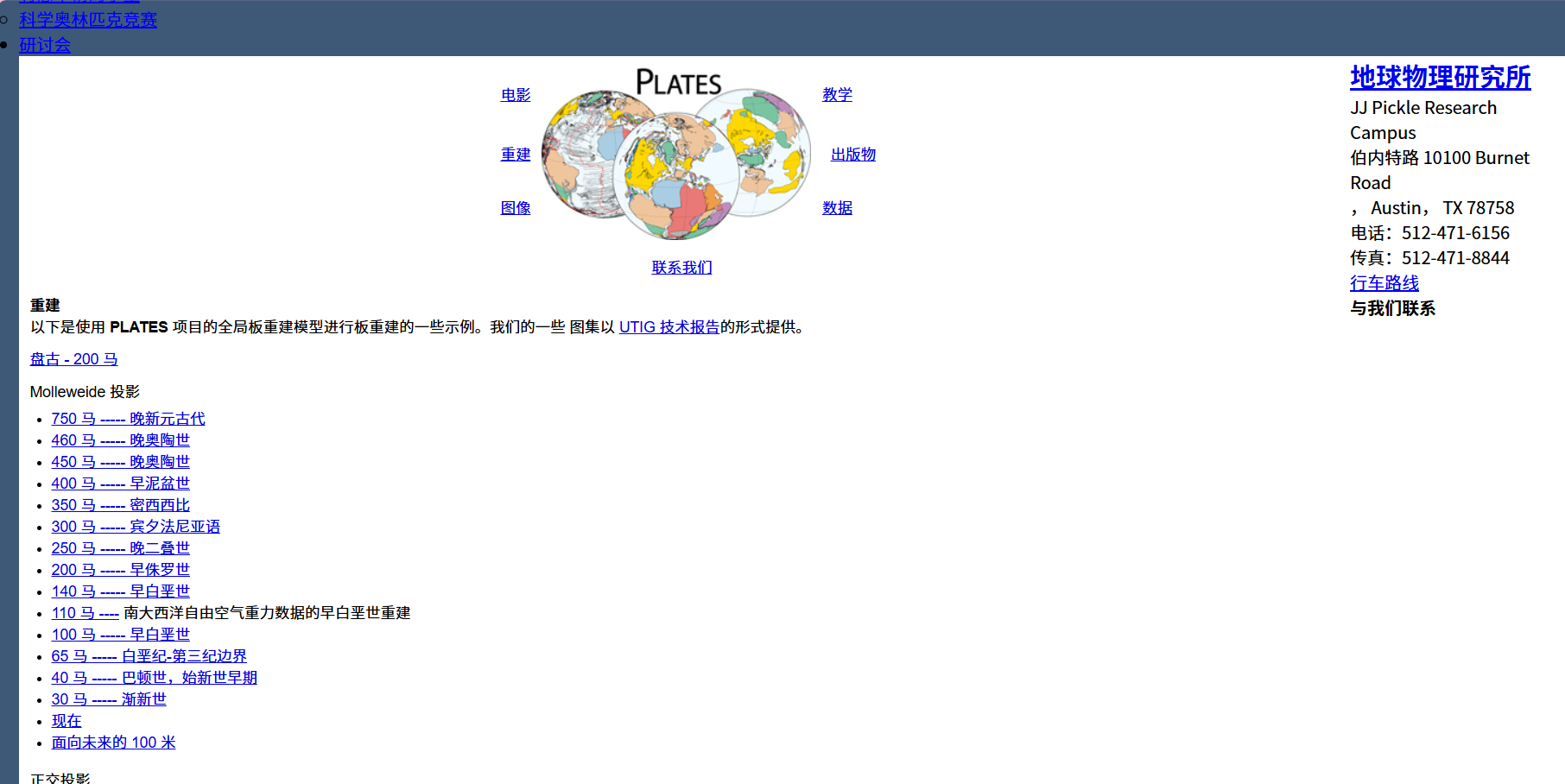The image size is (1565, 784).
Task: Open the 盘古 - 200 马 link
Action: point(73,359)
